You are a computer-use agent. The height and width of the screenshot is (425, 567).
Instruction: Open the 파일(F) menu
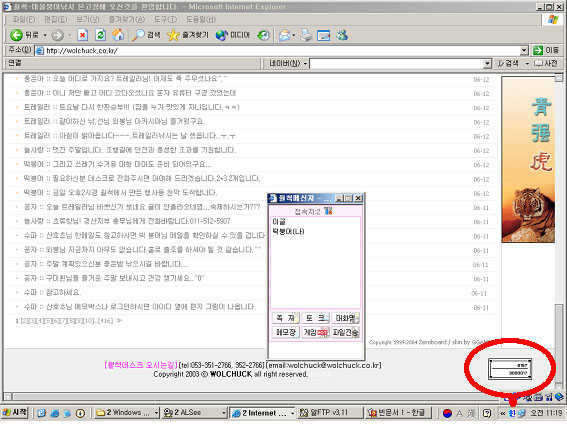(x=24, y=20)
